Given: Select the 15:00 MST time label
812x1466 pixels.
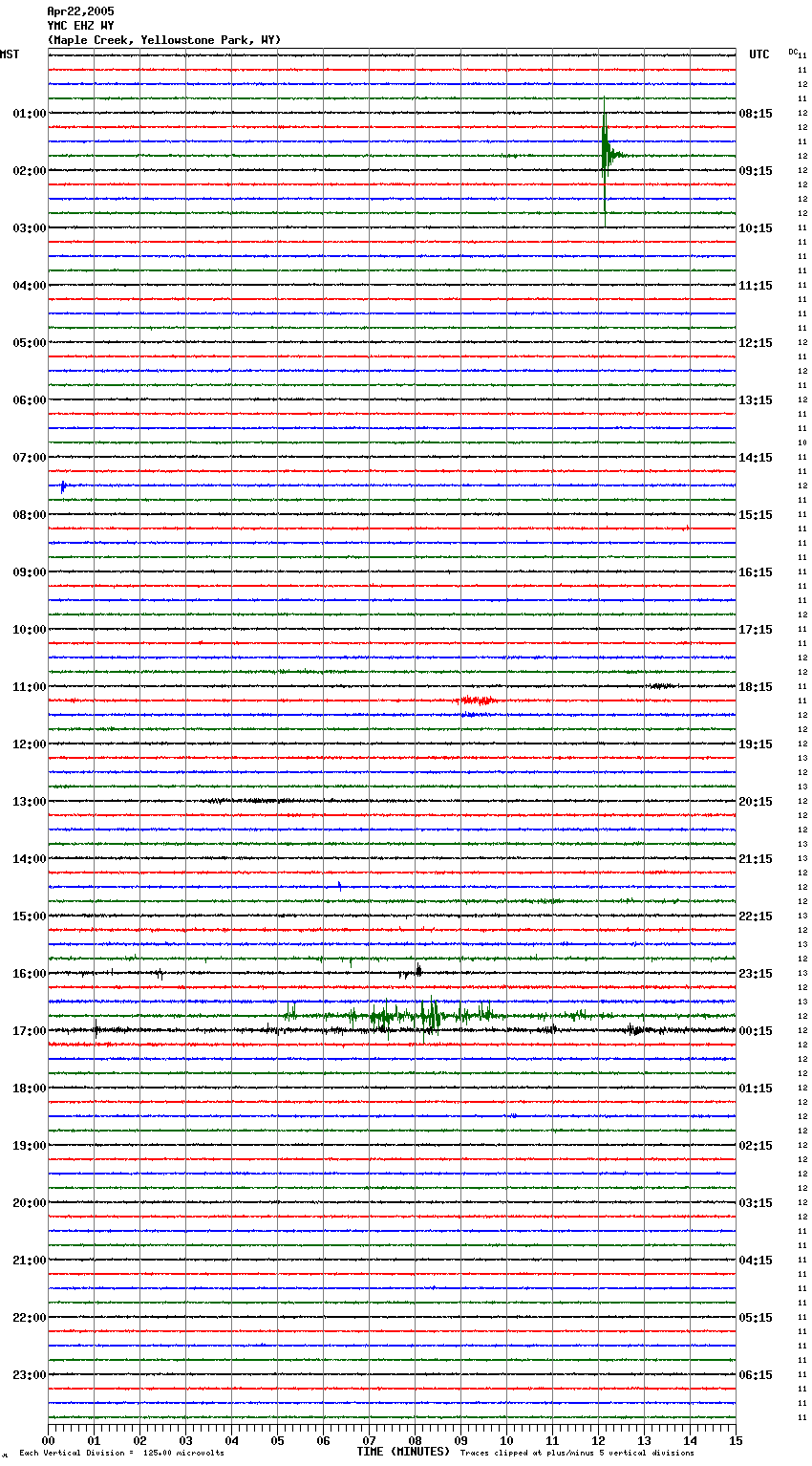Looking at the screenshot, I should [x=30, y=916].
